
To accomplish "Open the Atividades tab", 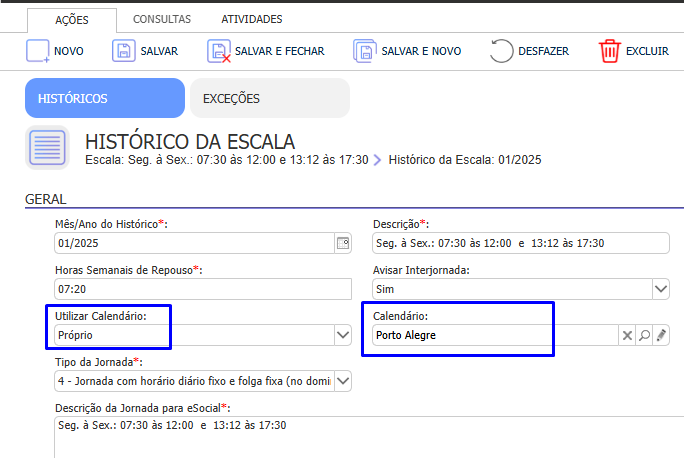I will tap(251, 19).
